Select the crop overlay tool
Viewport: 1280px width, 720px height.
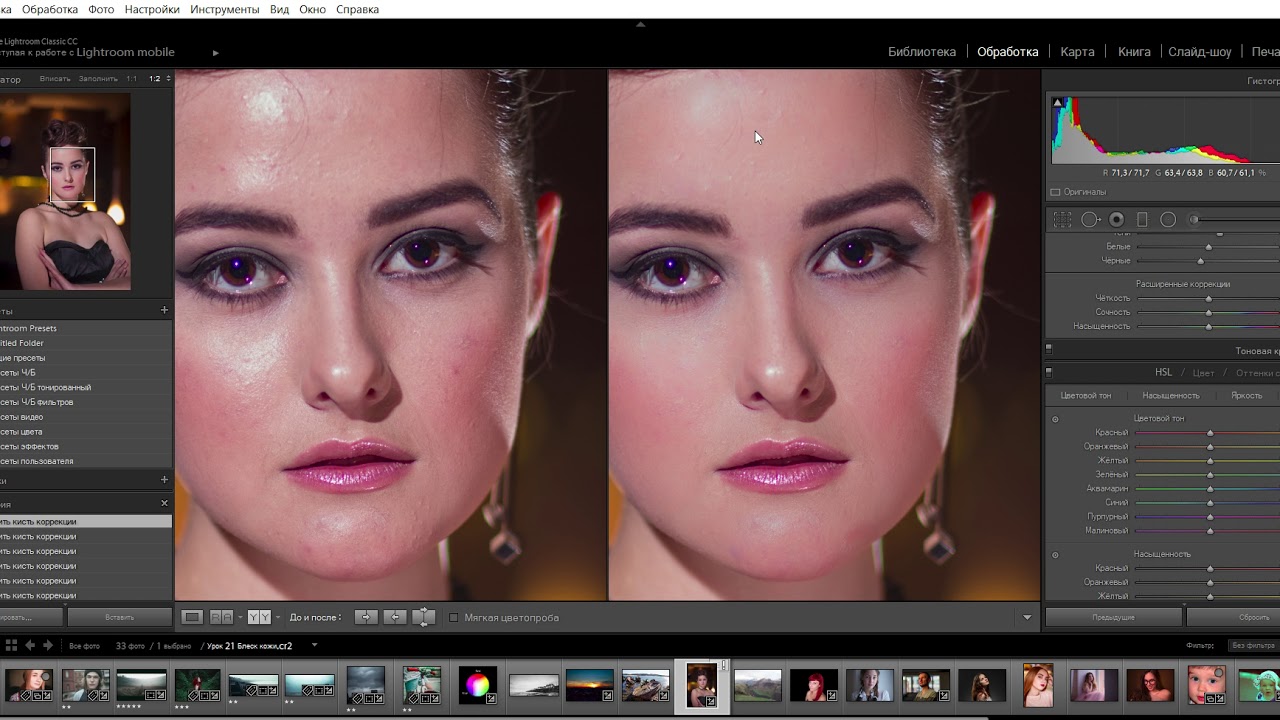[x=1062, y=219]
